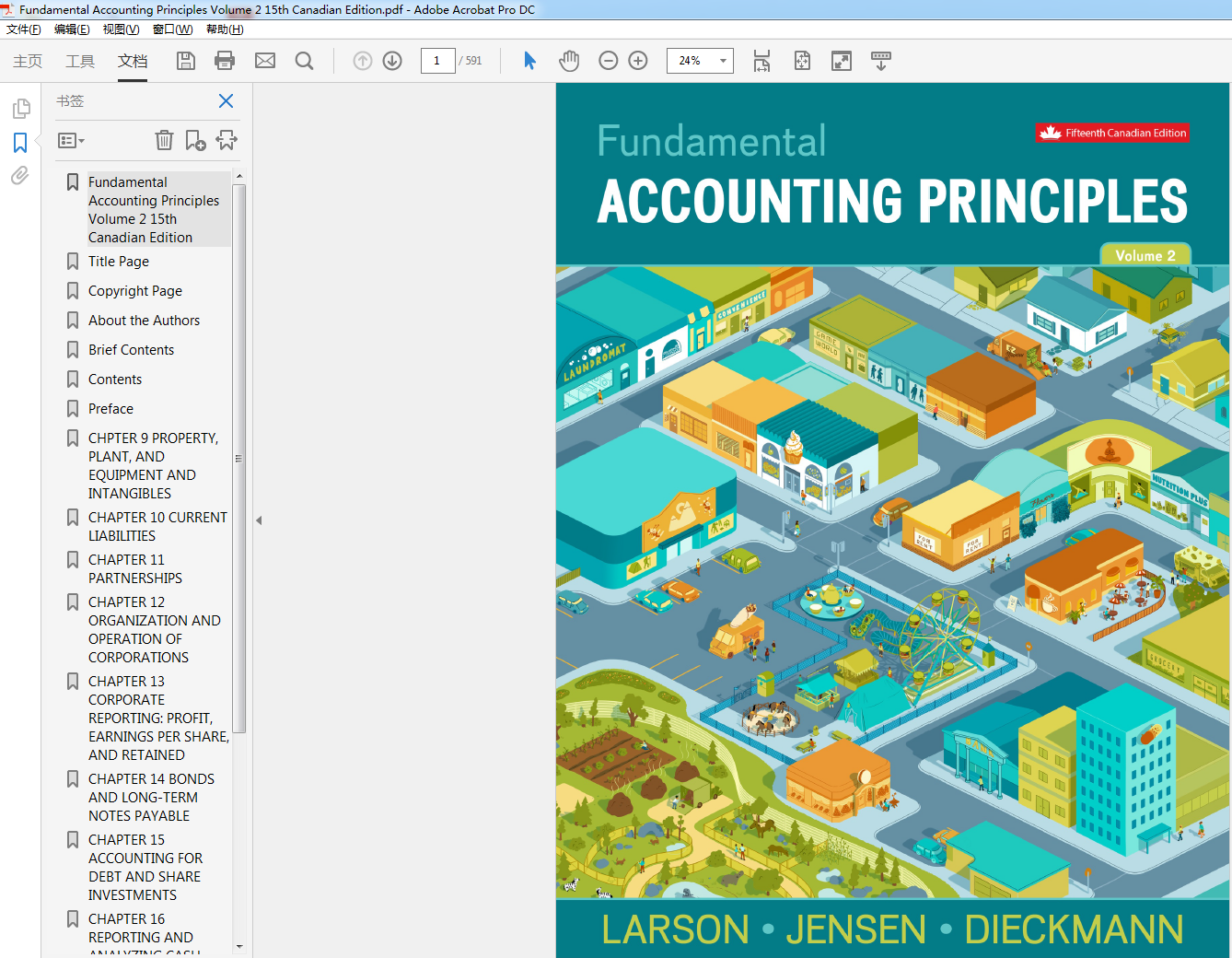Screen dimensions: 1232x958
Task: Choose the Hand pan tool
Action: point(569,61)
